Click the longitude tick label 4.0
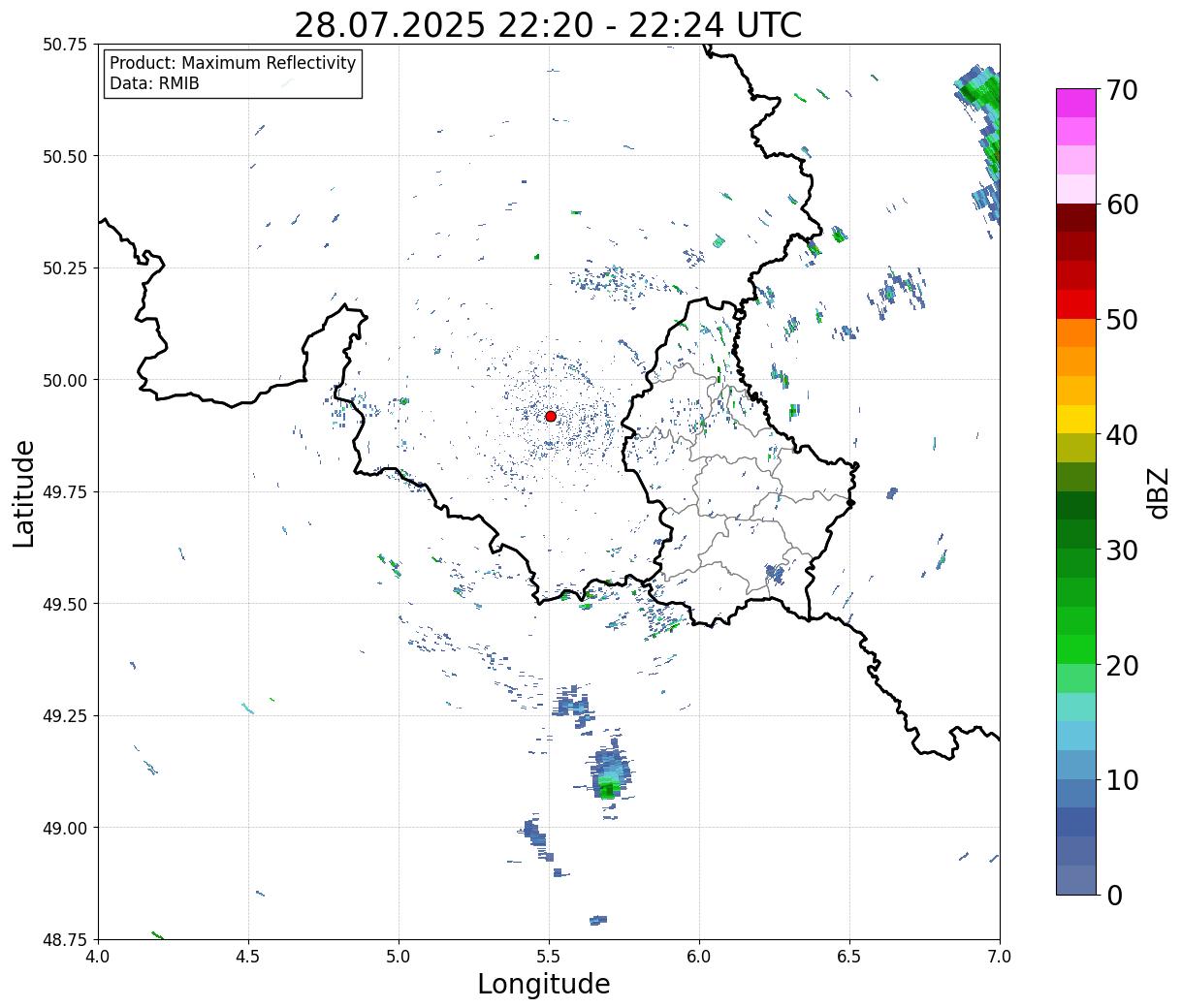Screen dimensions: 1182x1008 tap(98, 957)
